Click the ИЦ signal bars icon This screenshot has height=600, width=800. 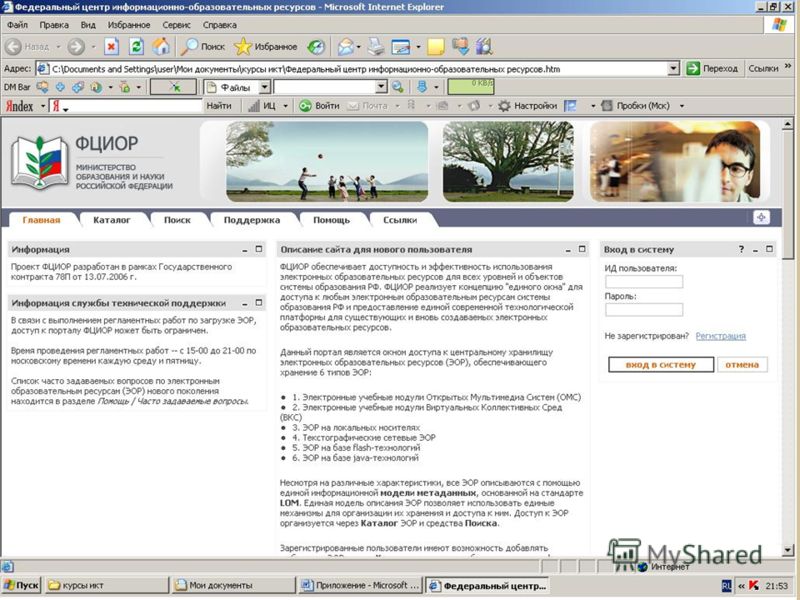pyautogui.click(x=254, y=106)
